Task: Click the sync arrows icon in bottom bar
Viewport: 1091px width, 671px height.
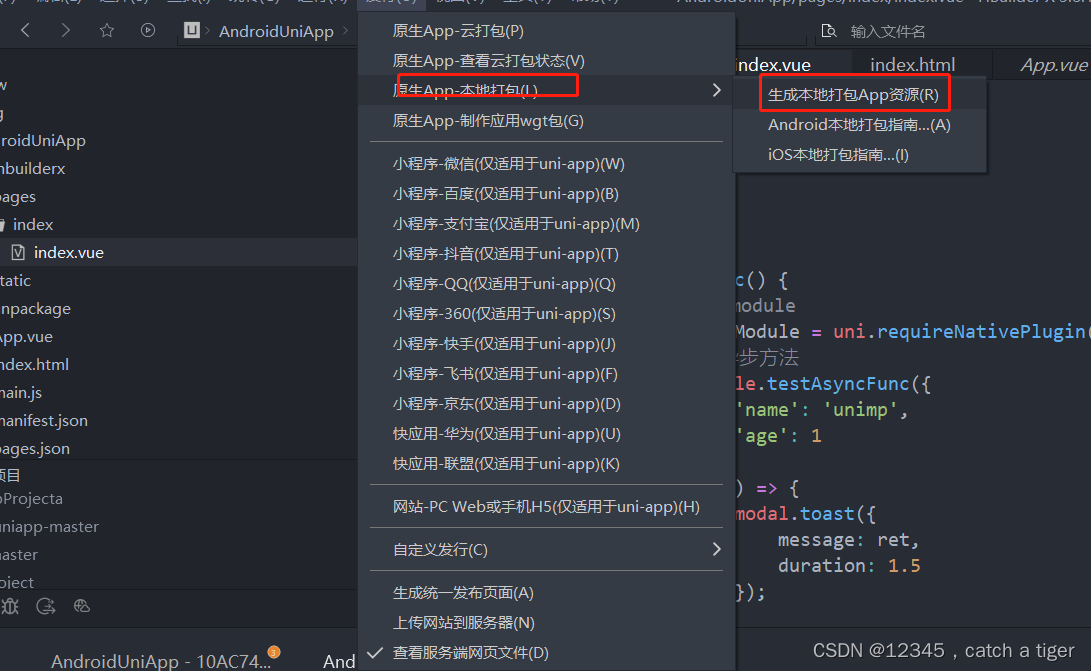Action: pyautogui.click(x=46, y=606)
